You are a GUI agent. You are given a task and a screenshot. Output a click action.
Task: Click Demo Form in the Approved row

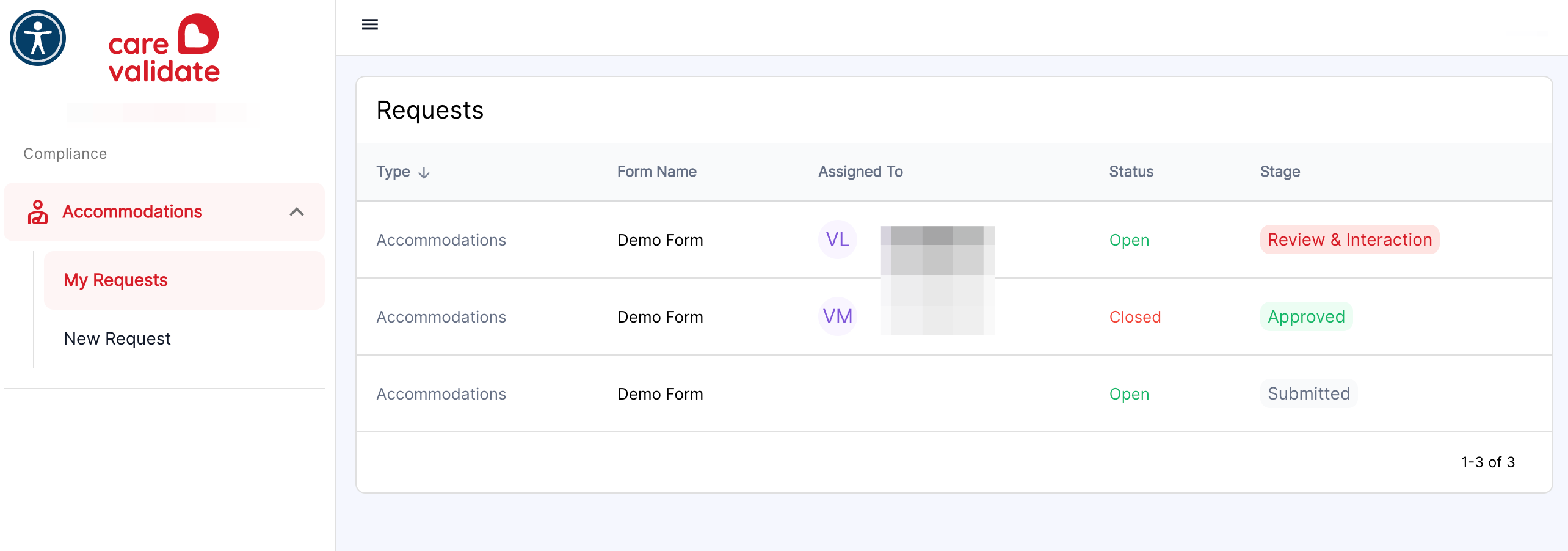(660, 317)
